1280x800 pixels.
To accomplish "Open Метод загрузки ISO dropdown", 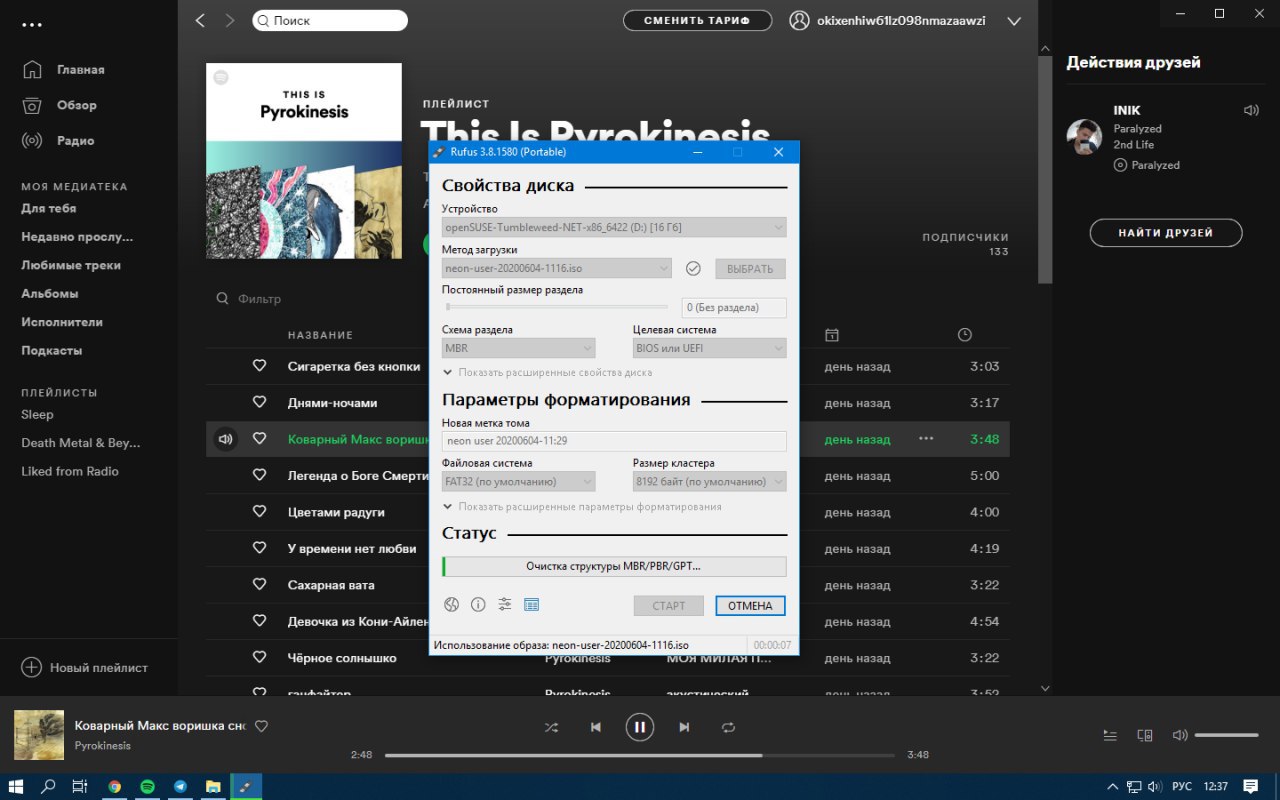I will click(557, 268).
